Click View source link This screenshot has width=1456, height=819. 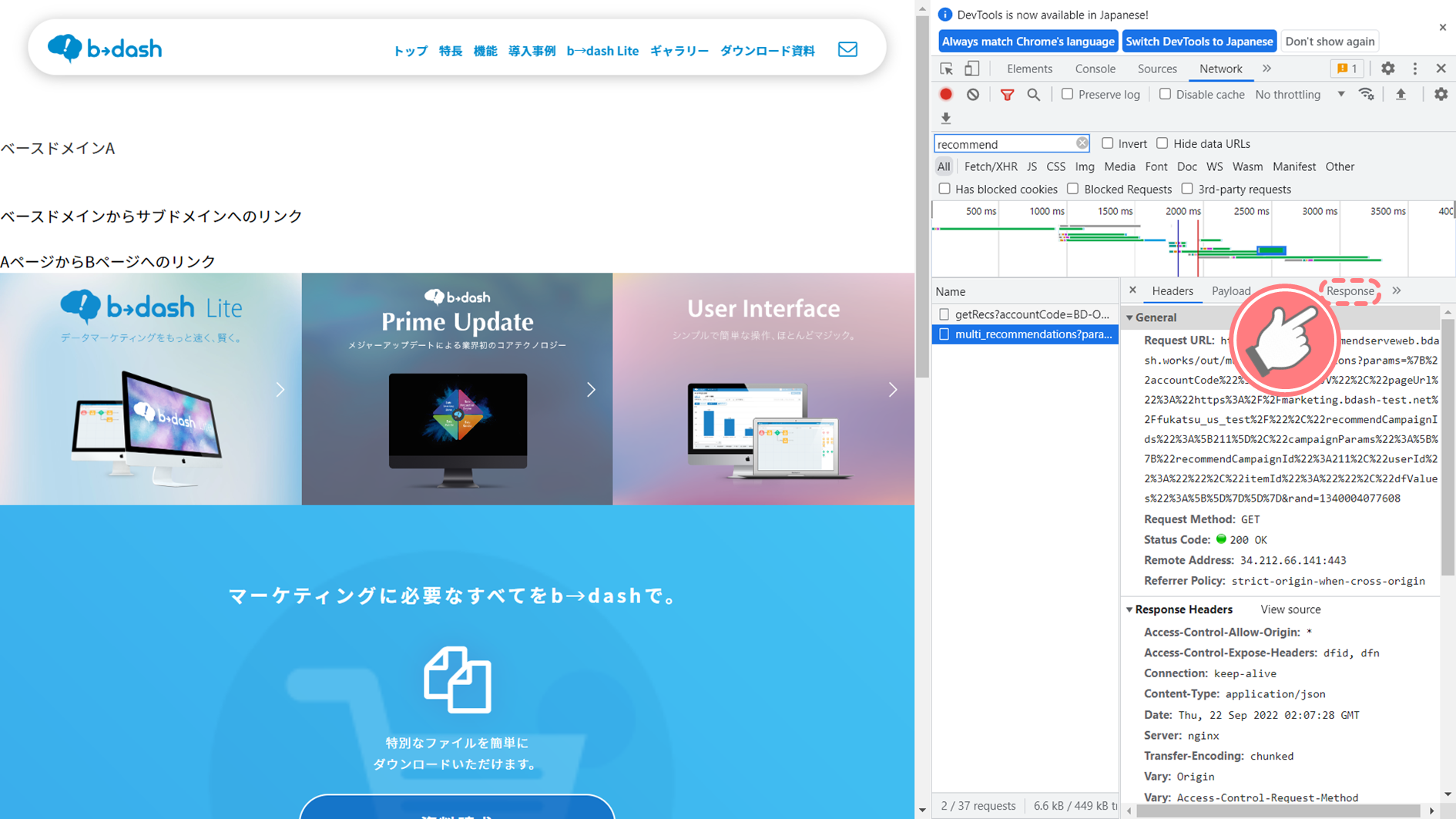point(1290,609)
